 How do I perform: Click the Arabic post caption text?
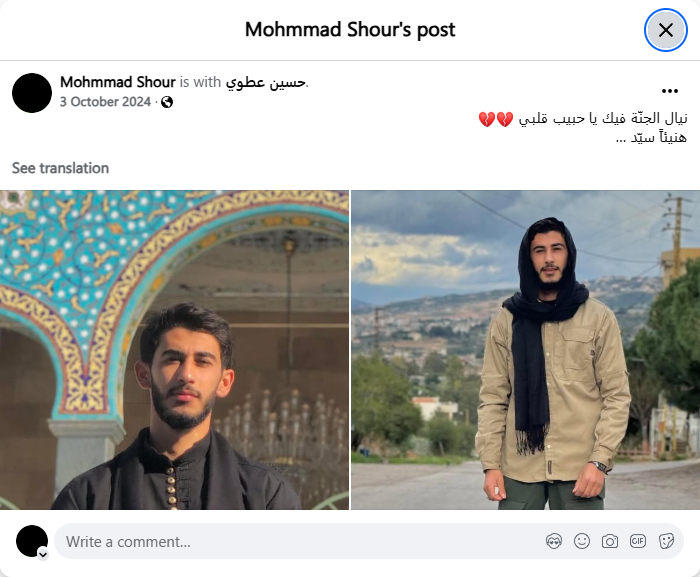582,128
